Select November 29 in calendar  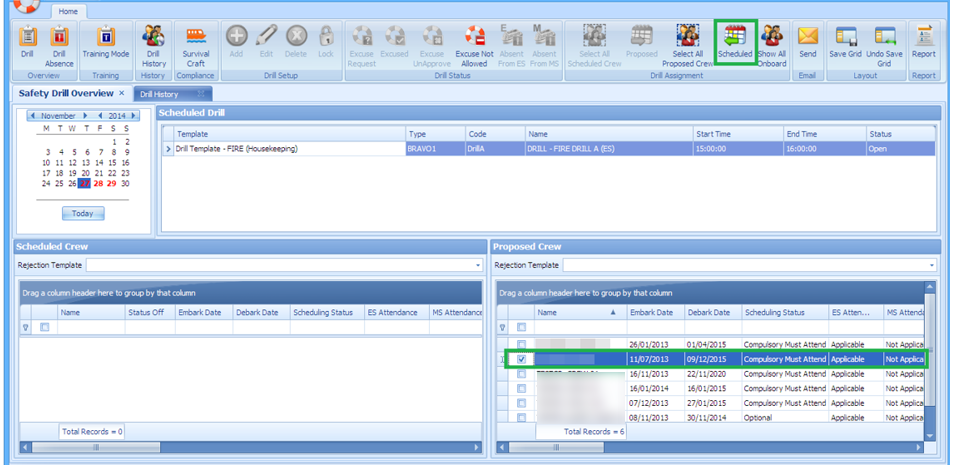tap(112, 184)
